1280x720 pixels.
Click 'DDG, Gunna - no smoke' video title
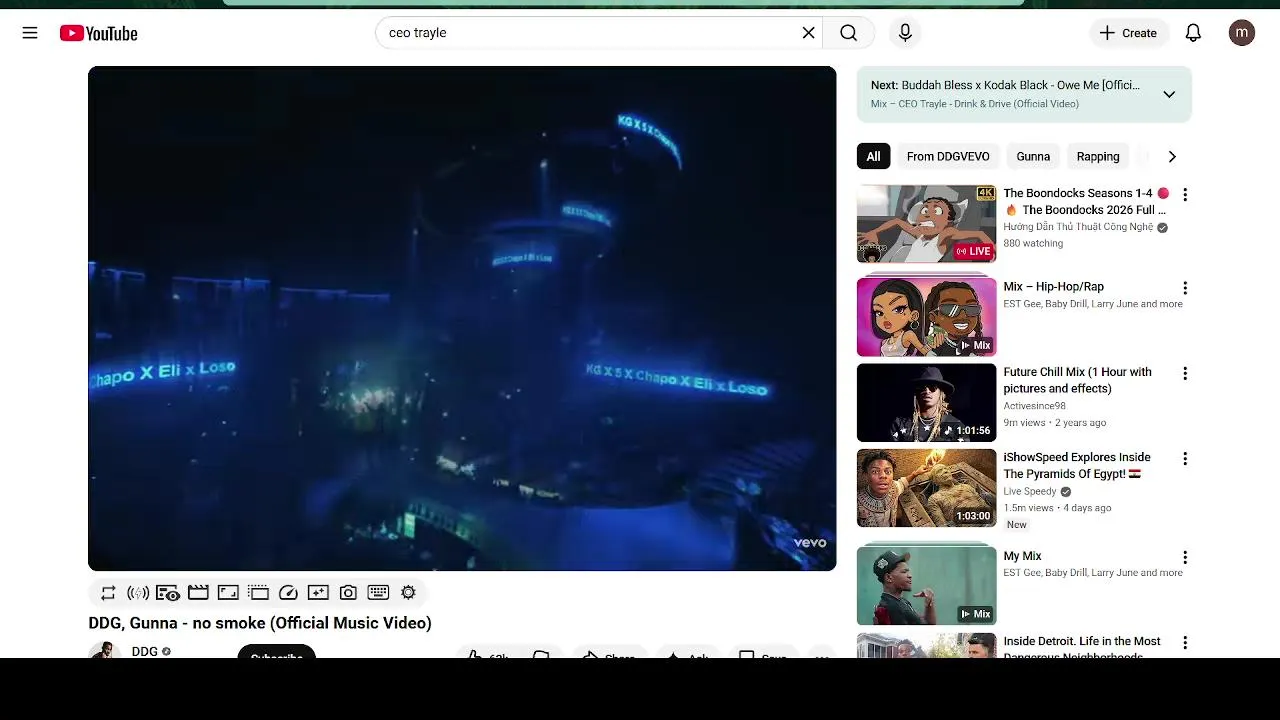[x=260, y=623]
